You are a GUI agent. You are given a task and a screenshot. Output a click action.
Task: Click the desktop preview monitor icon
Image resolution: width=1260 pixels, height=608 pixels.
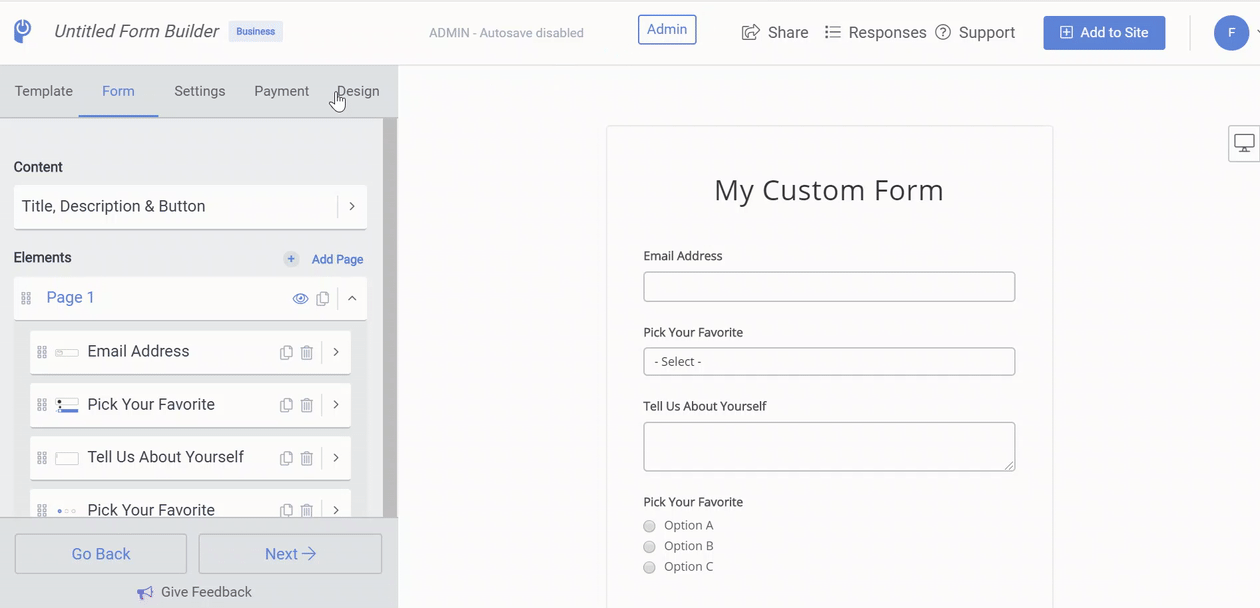(x=1244, y=143)
